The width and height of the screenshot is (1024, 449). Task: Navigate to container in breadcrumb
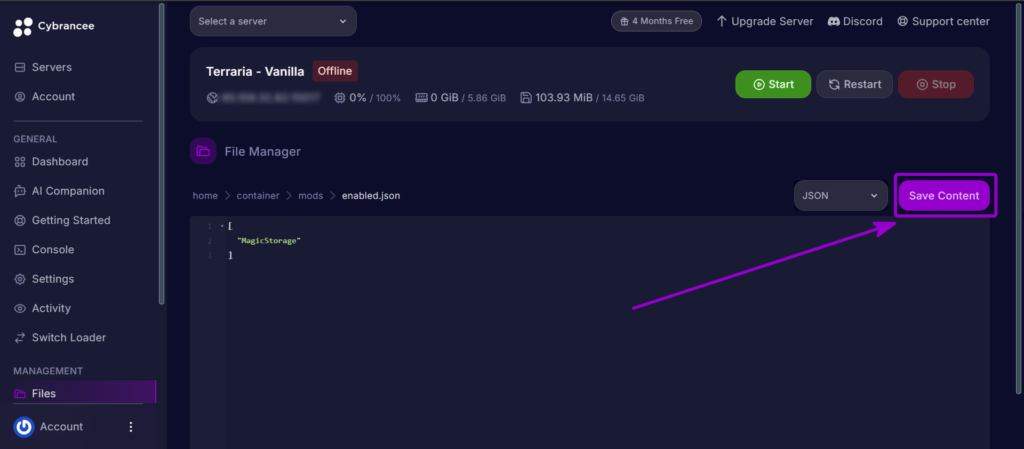[x=258, y=196]
